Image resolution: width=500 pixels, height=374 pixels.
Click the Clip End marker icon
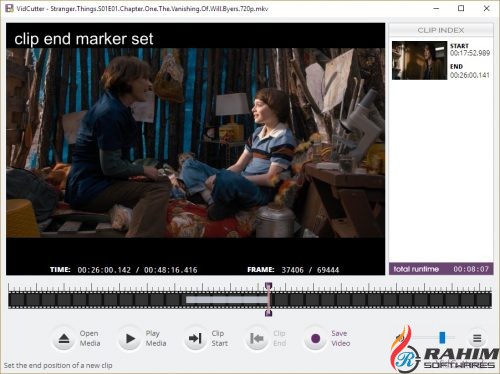pyautogui.click(x=257, y=339)
